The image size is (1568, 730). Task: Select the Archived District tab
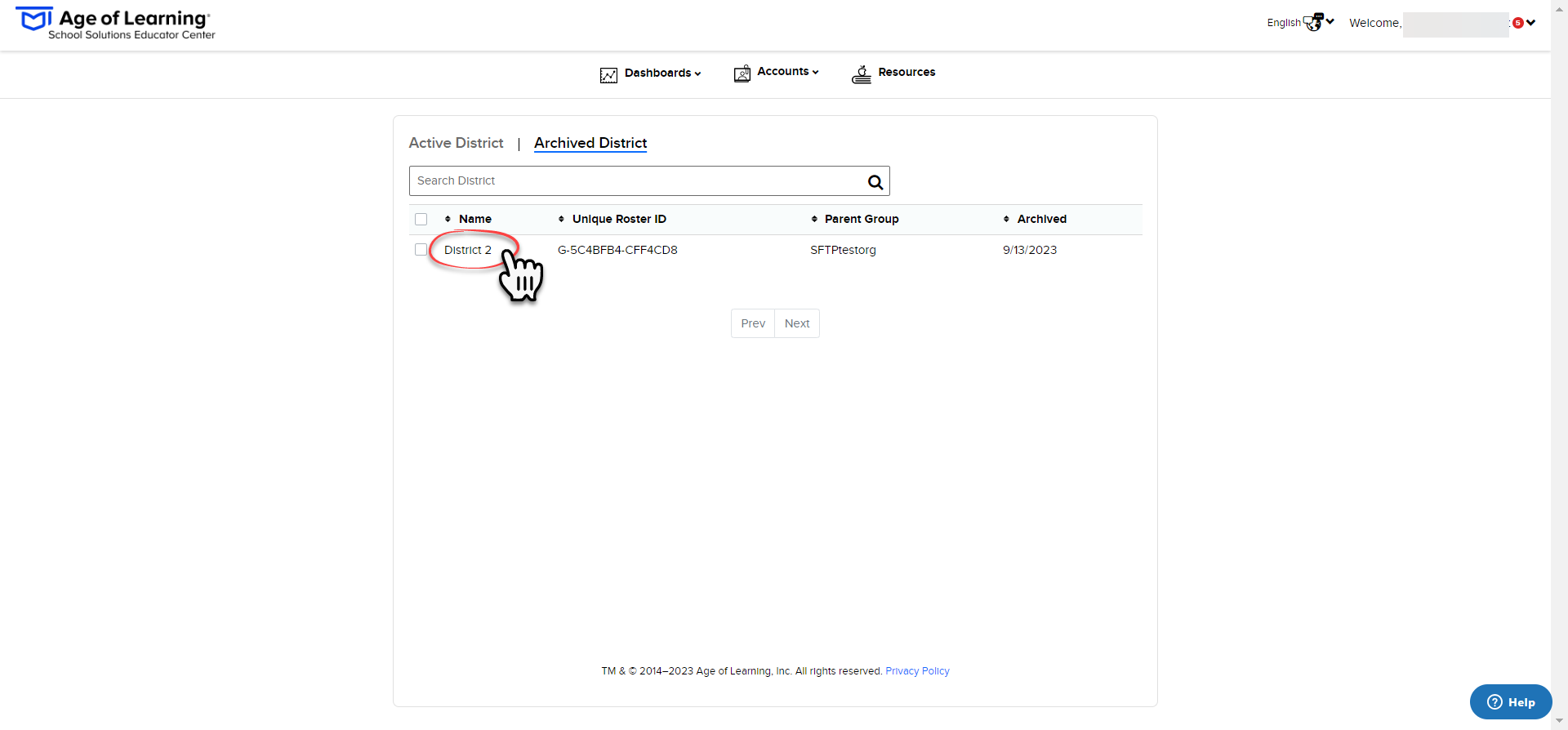click(590, 143)
